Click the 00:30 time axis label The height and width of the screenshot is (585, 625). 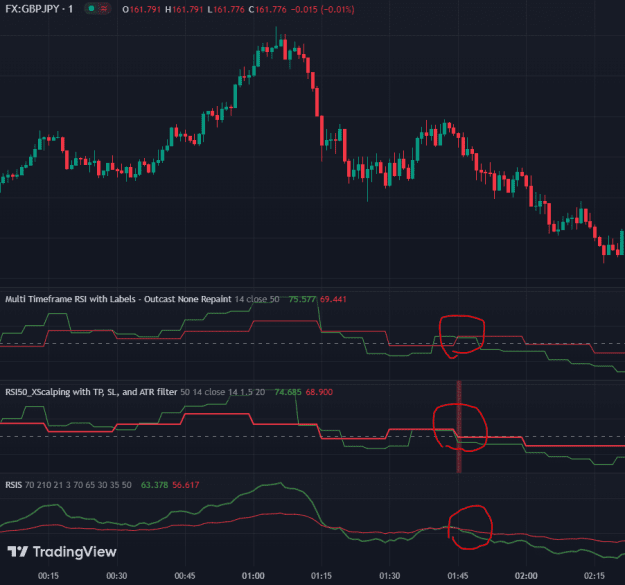click(116, 575)
